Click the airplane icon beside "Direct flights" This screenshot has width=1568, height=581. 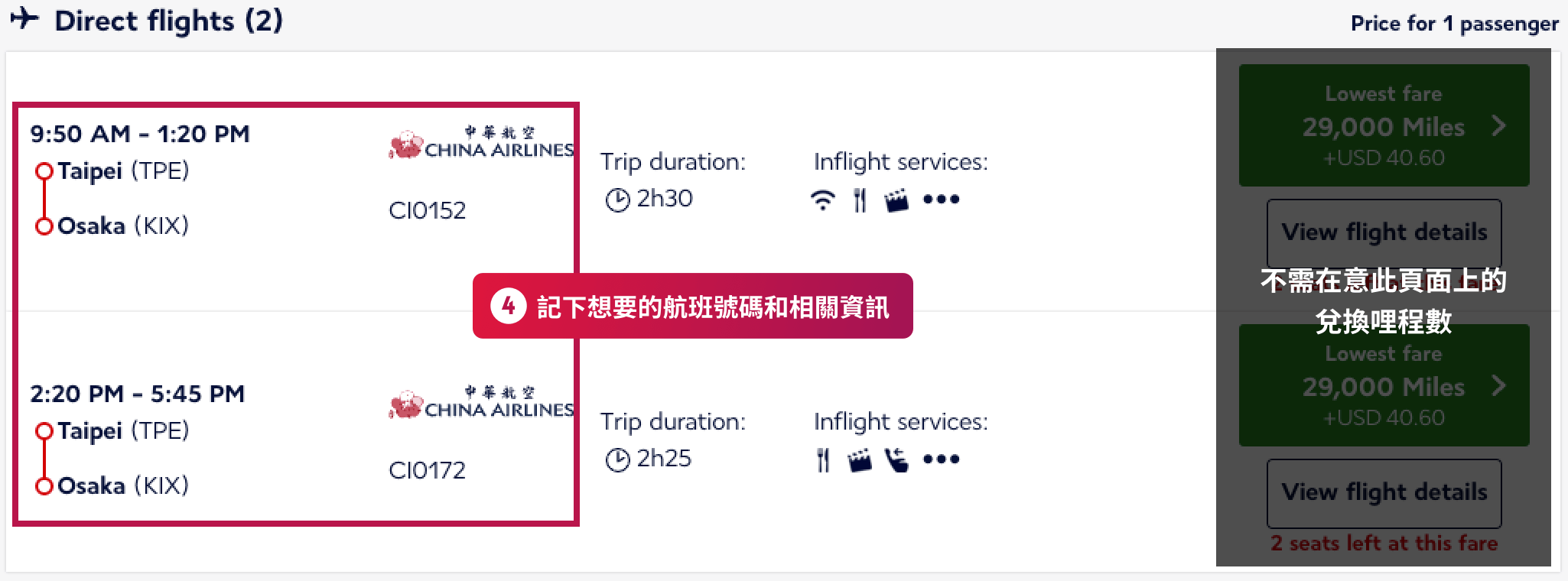click(25, 19)
